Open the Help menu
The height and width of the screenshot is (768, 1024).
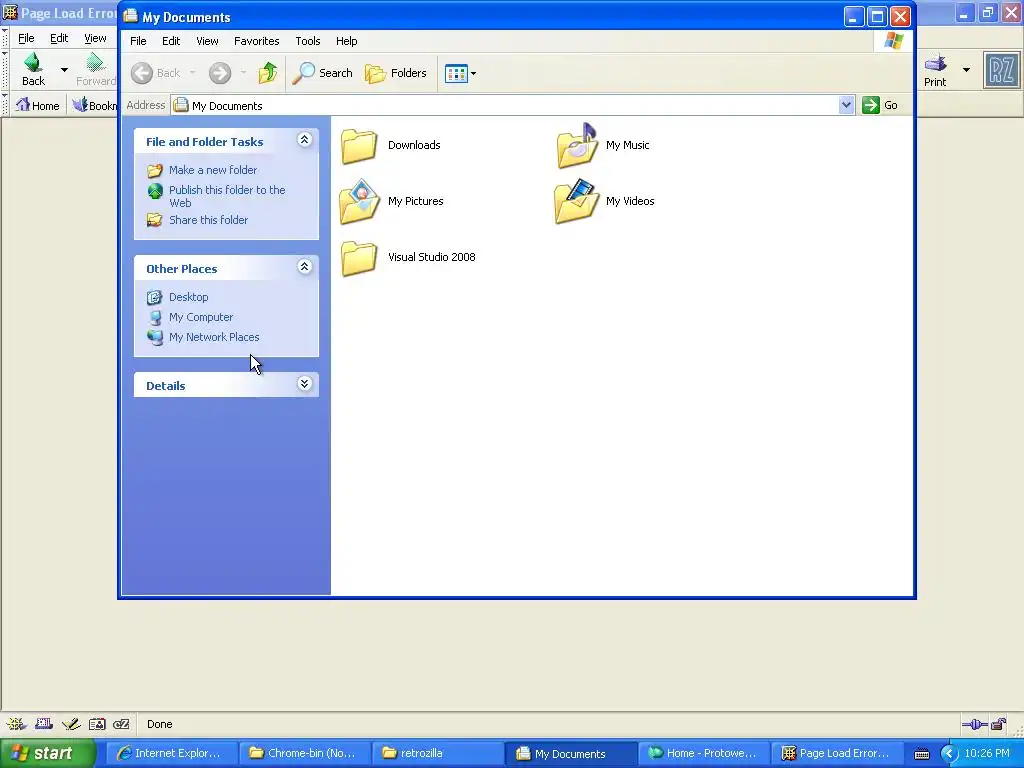[x=347, y=41]
